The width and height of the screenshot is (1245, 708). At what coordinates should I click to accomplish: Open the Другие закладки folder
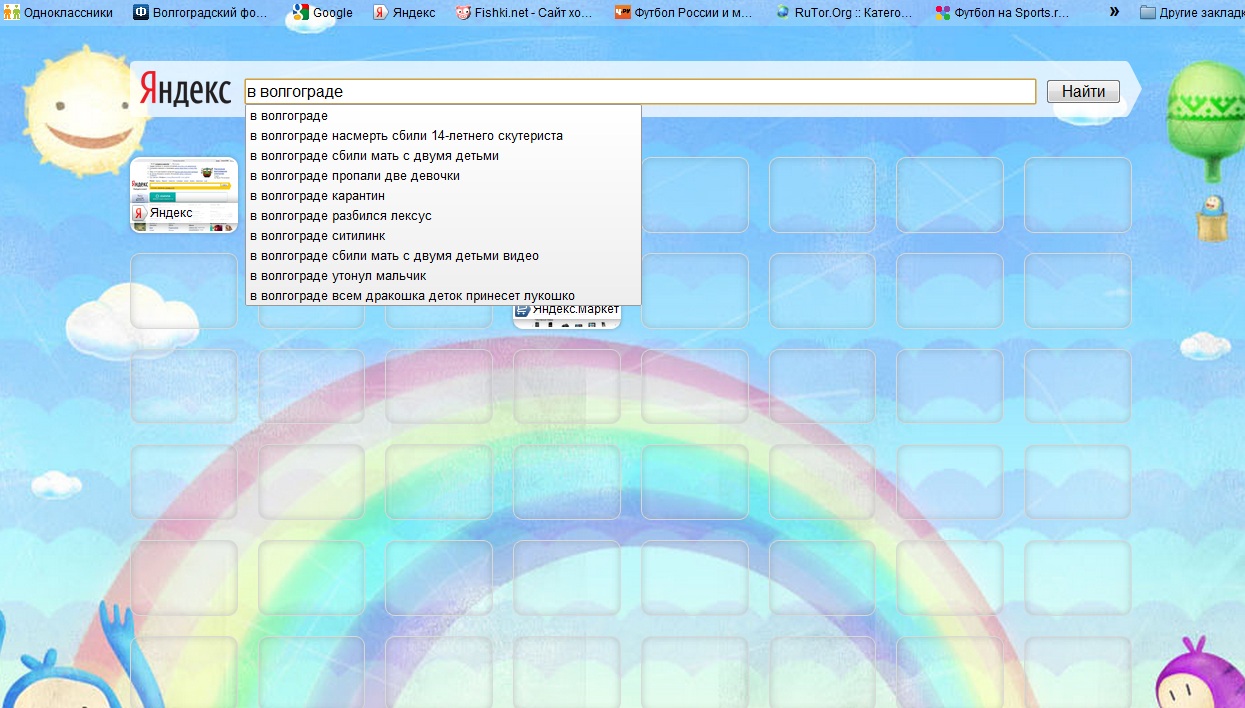[x=1192, y=13]
